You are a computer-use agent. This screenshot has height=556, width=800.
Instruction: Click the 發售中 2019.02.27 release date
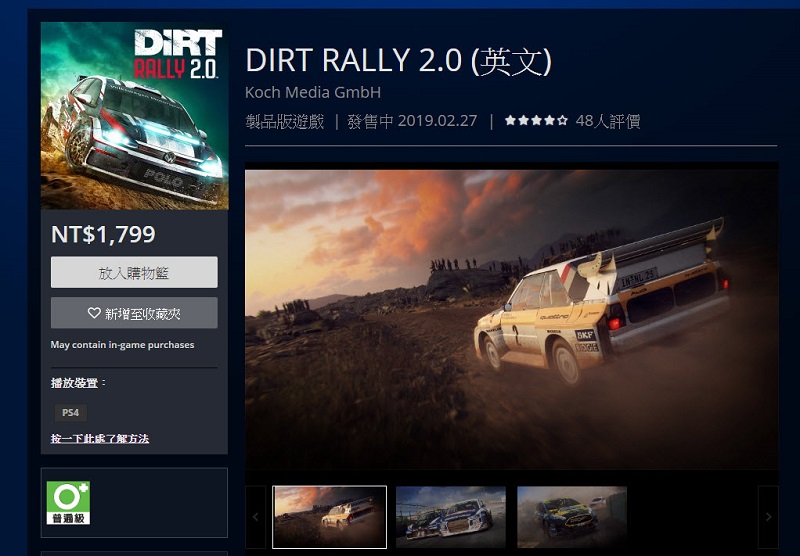tap(412, 121)
